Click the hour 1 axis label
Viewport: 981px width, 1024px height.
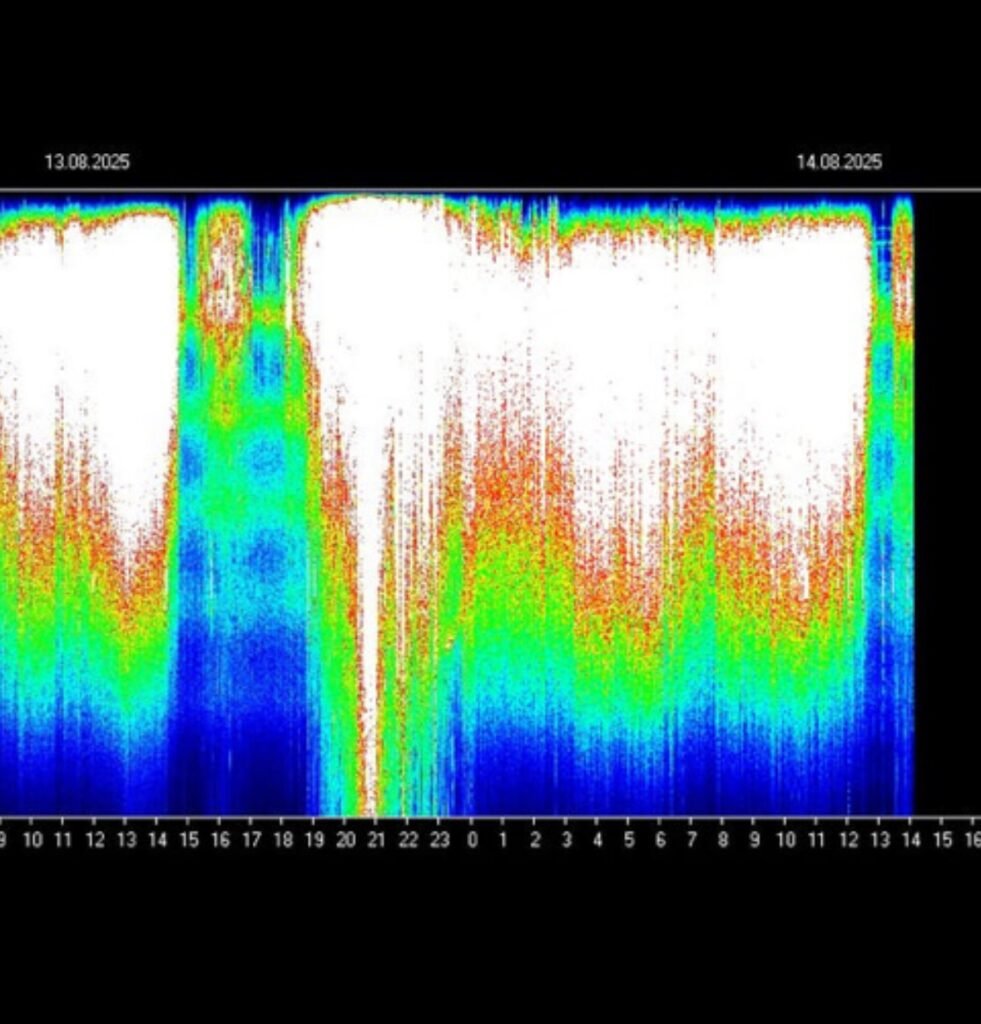tap(503, 840)
